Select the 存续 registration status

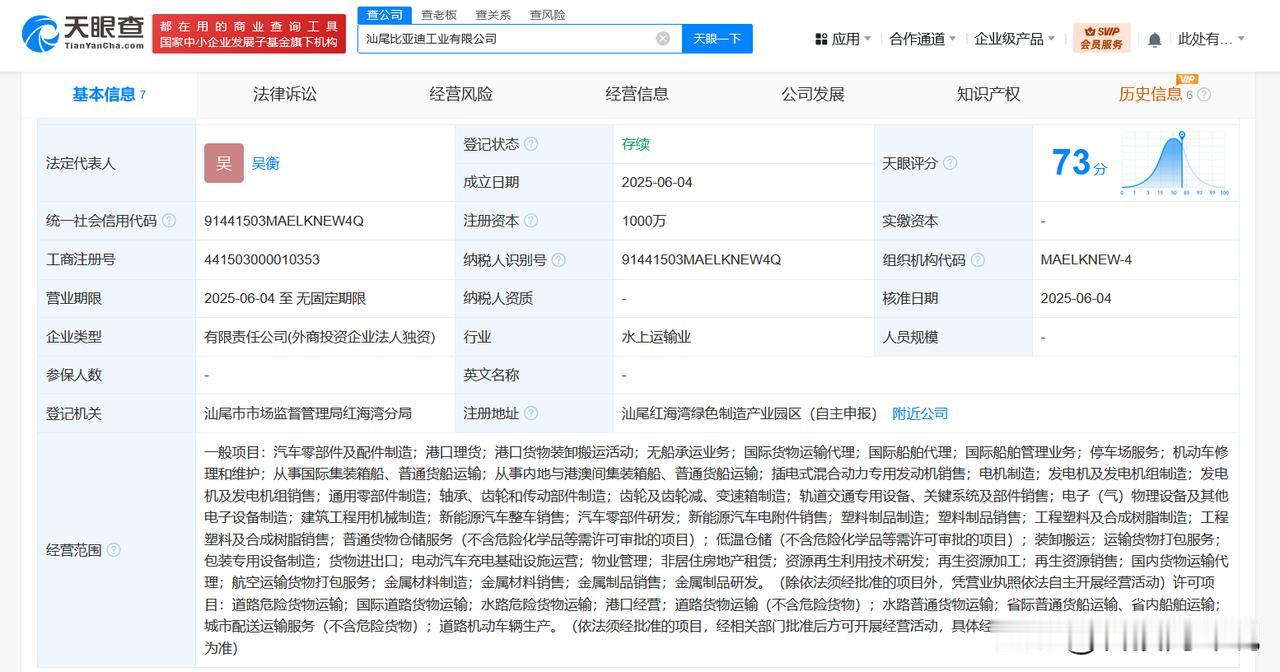tap(636, 144)
